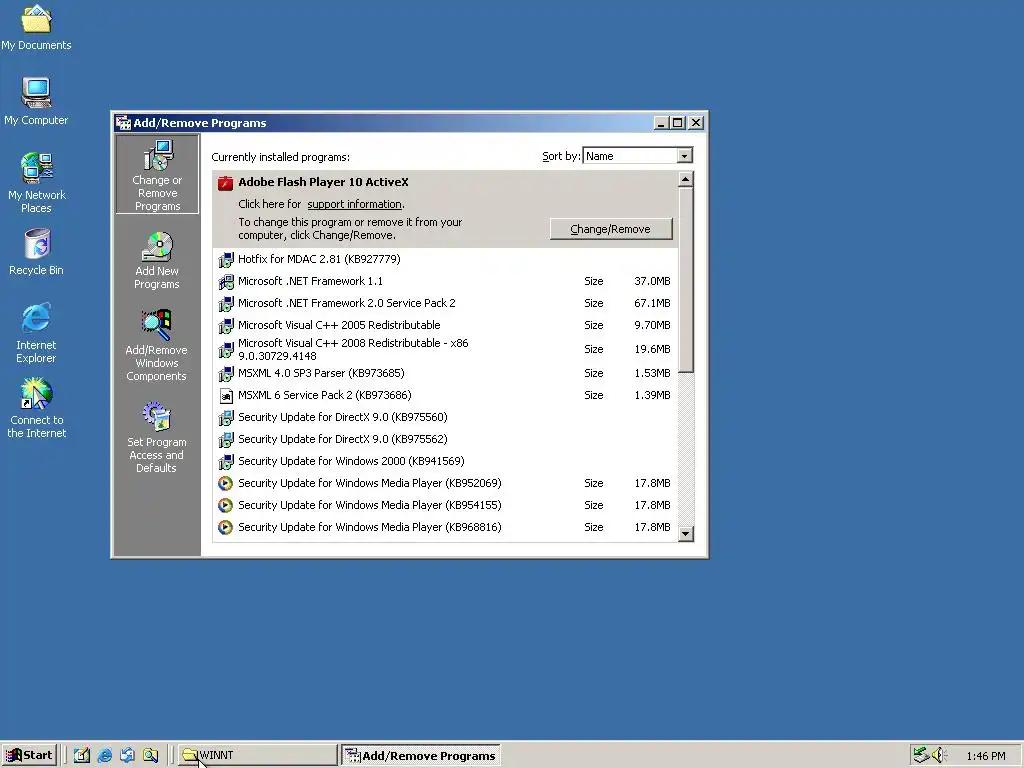Open the Add New Programs panel

click(x=157, y=261)
